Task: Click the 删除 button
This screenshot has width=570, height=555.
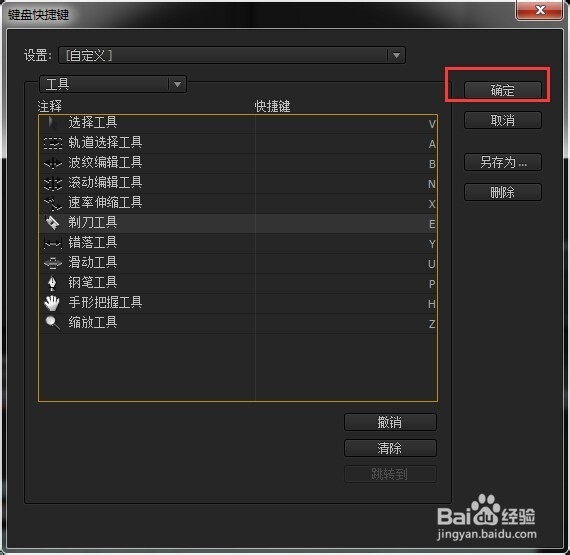Action: (x=502, y=192)
